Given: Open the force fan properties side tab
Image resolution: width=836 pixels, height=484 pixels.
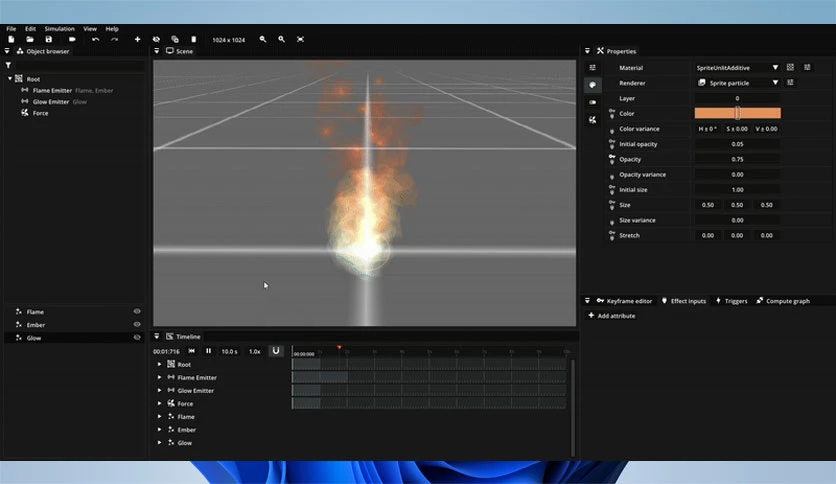Looking at the screenshot, I should [592, 120].
